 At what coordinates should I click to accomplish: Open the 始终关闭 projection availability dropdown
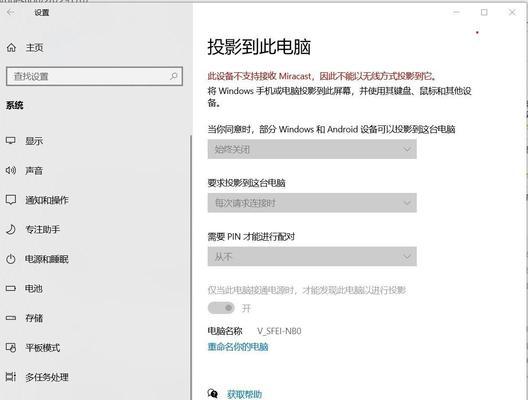[x=312, y=149]
